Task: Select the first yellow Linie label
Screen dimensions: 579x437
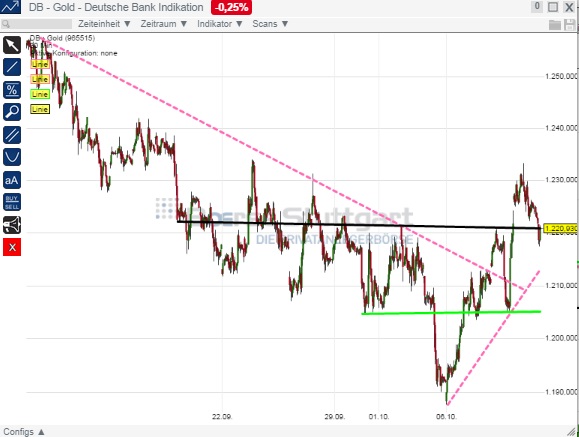Action: [x=40, y=64]
